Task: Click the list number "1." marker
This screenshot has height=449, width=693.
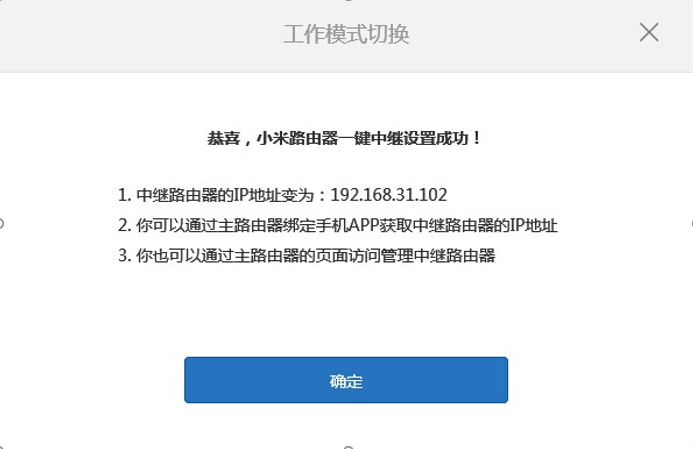Action: (x=124, y=195)
